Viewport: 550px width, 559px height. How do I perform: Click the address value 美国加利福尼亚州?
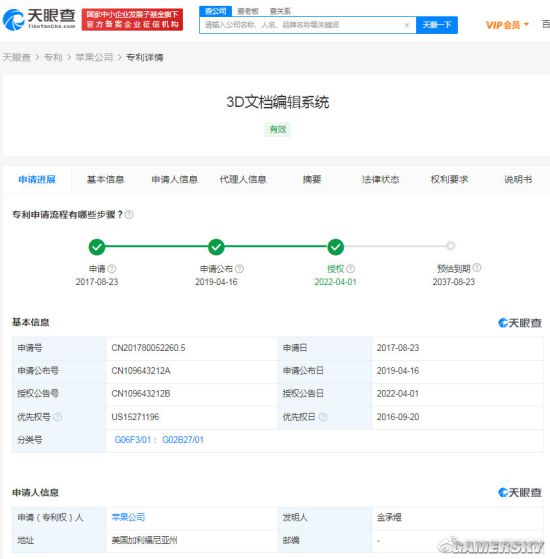[x=144, y=540]
